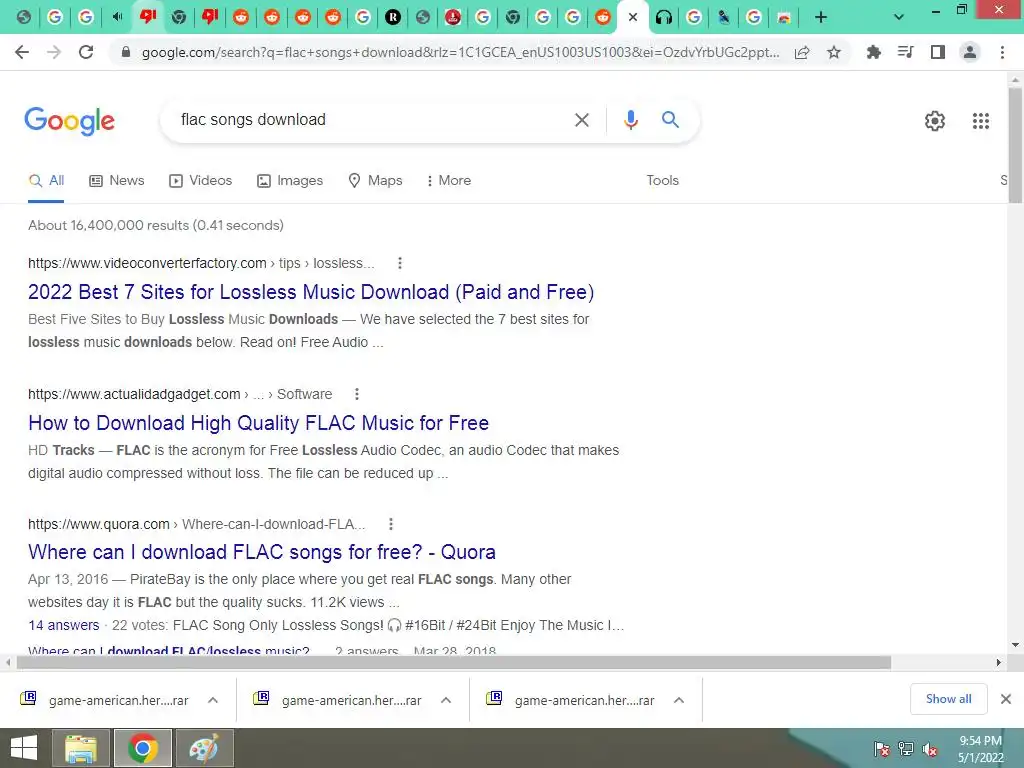The width and height of the screenshot is (1024, 768).
Task: Switch to the headphones icon tab
Action: [x=664, y=18]
